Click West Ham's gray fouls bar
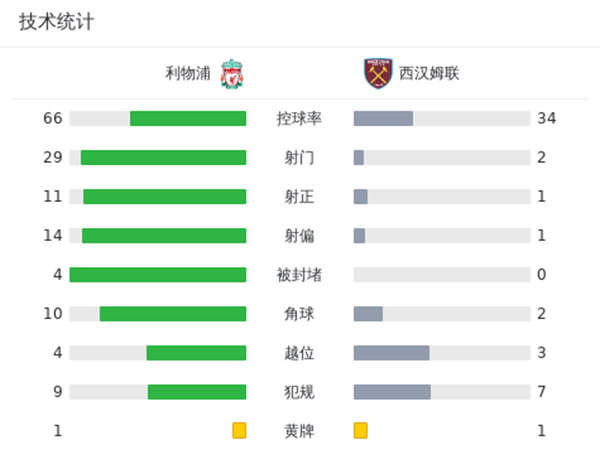 coord(392,391)
